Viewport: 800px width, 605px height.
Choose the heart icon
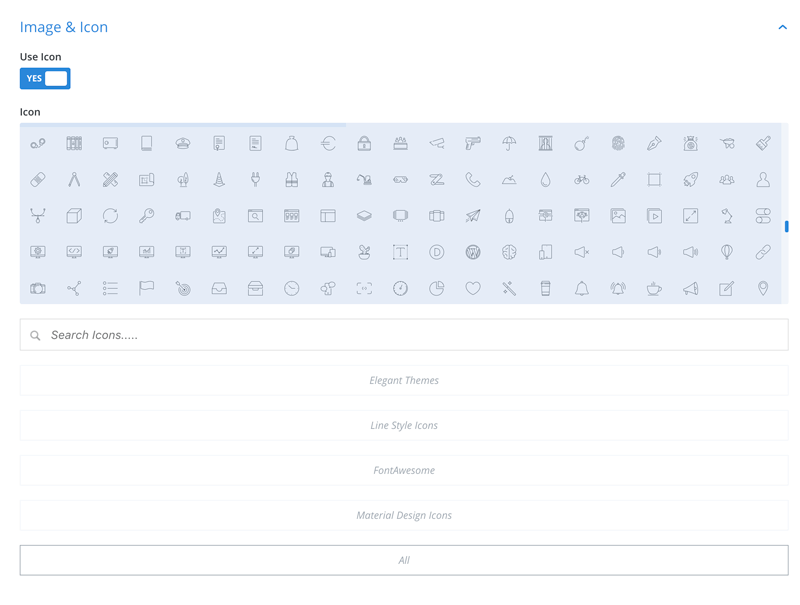click(473, 288)
